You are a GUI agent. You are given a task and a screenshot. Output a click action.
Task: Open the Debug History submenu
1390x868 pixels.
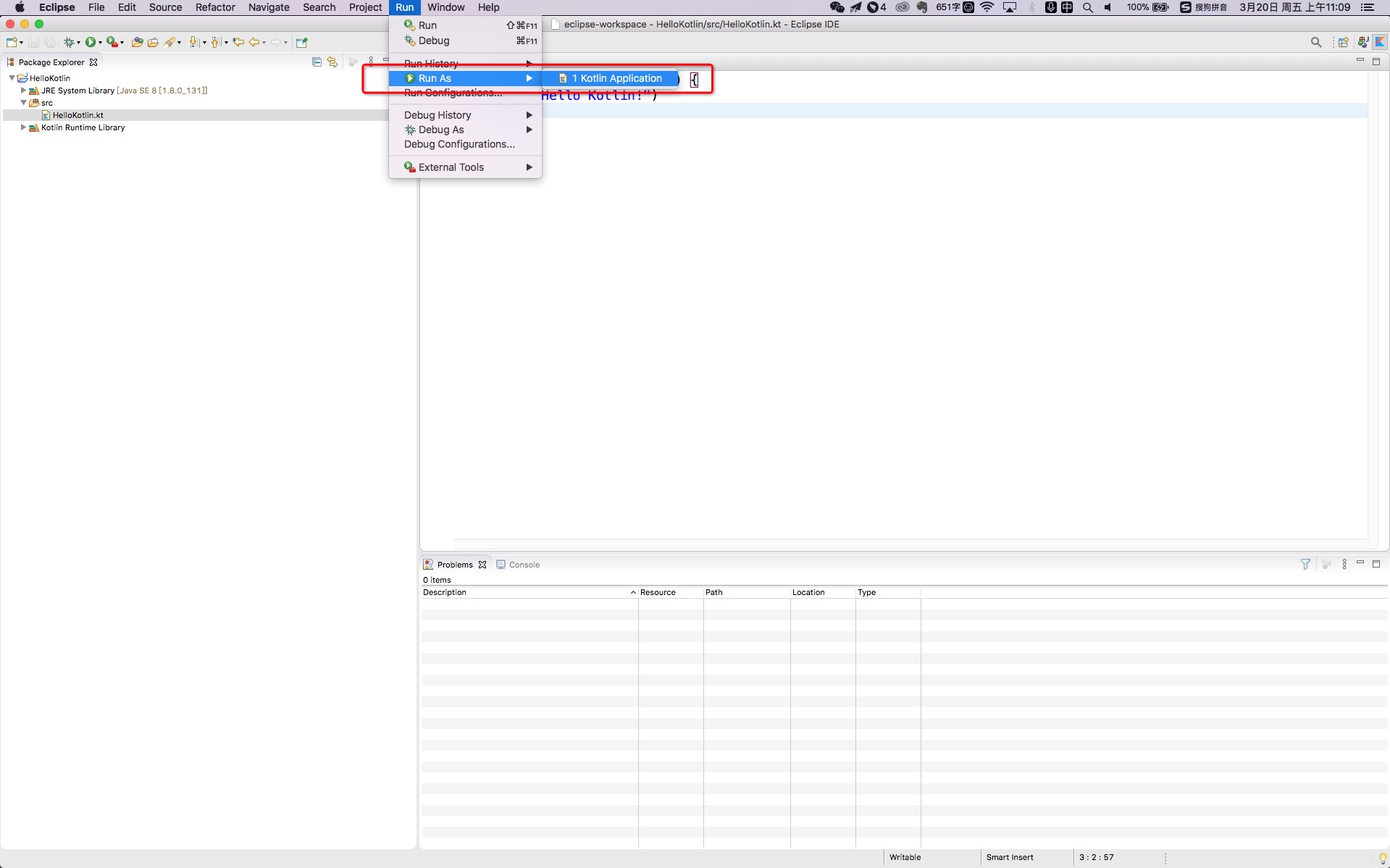(x=465, y=115)
